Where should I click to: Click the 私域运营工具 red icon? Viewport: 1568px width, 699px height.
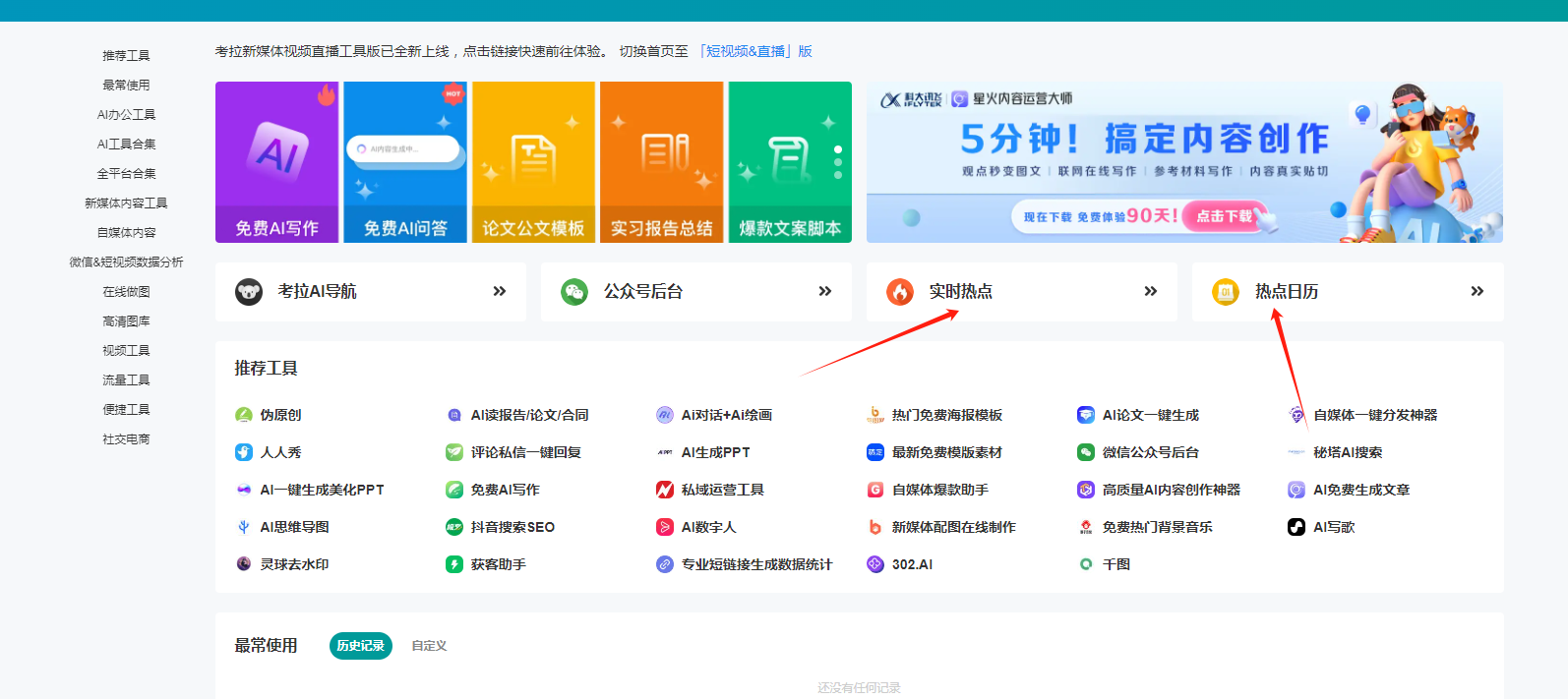click(665, 490)
